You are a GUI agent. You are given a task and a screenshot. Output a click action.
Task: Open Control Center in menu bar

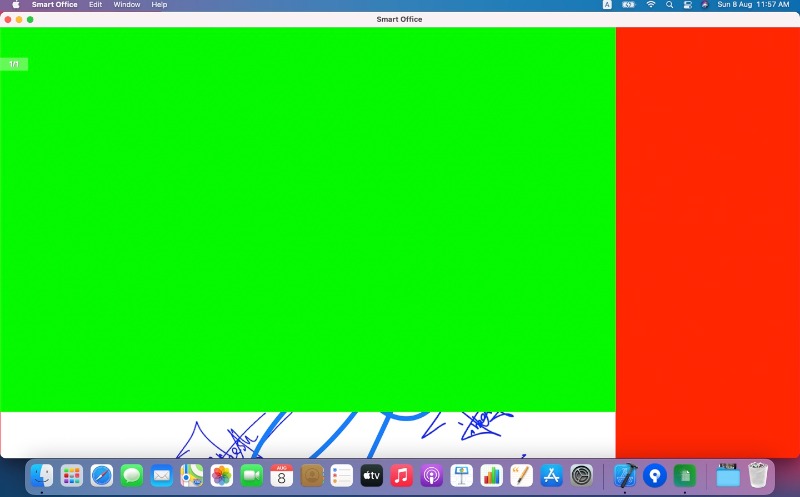[x=688, y=5]
